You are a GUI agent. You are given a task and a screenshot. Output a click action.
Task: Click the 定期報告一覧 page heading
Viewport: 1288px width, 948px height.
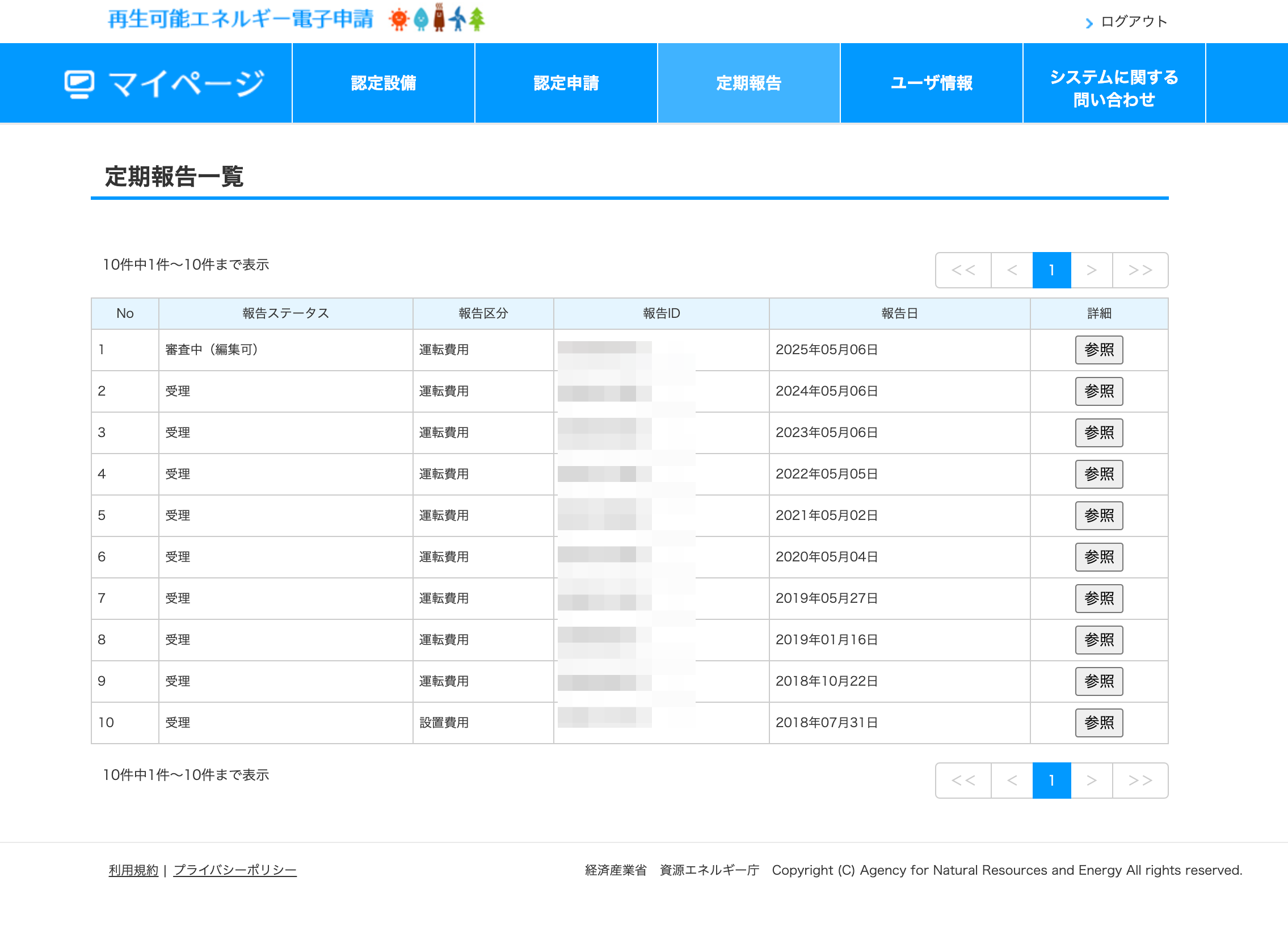tap(174, 176)
